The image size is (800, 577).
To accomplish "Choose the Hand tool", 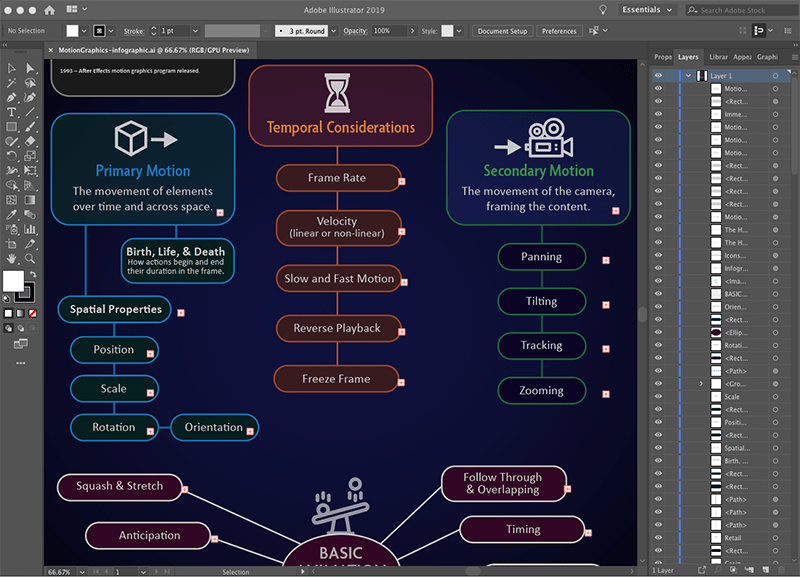I will [12, 258].
